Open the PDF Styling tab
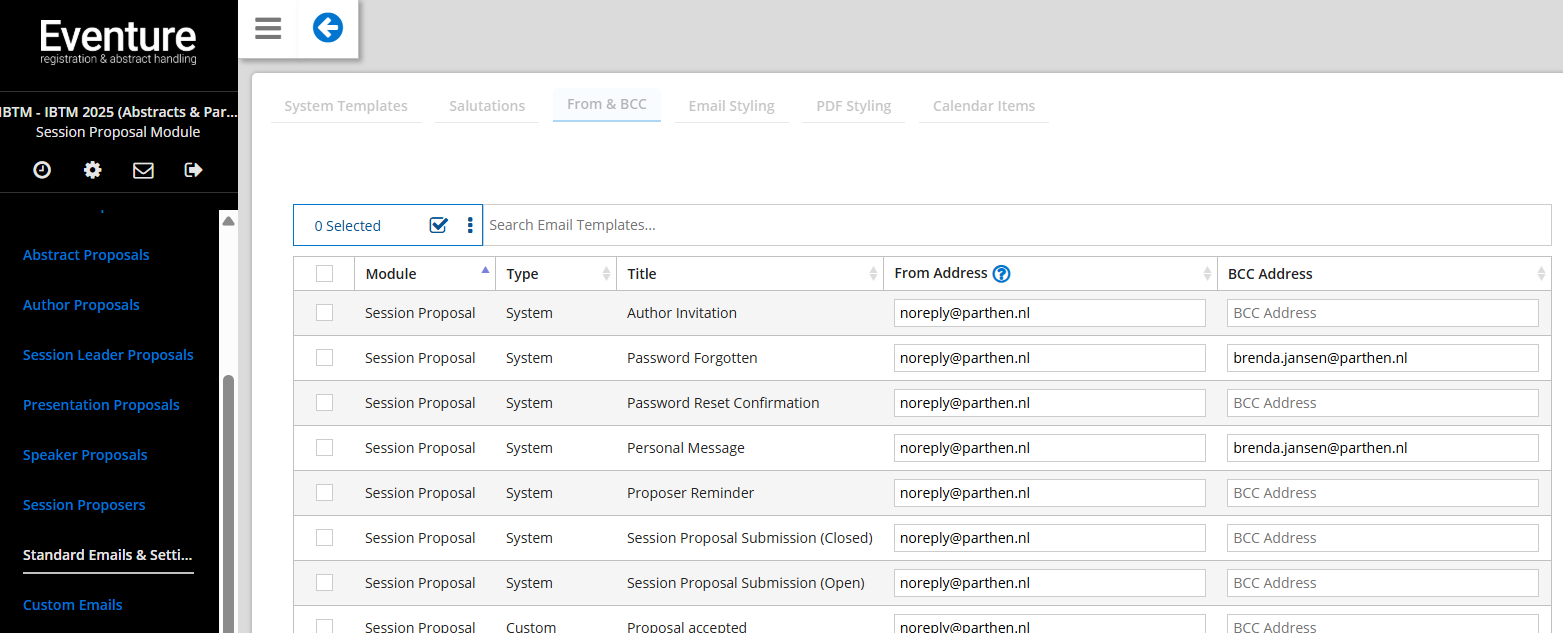This screenshot has width=1563, height=633. coord(853,105)
